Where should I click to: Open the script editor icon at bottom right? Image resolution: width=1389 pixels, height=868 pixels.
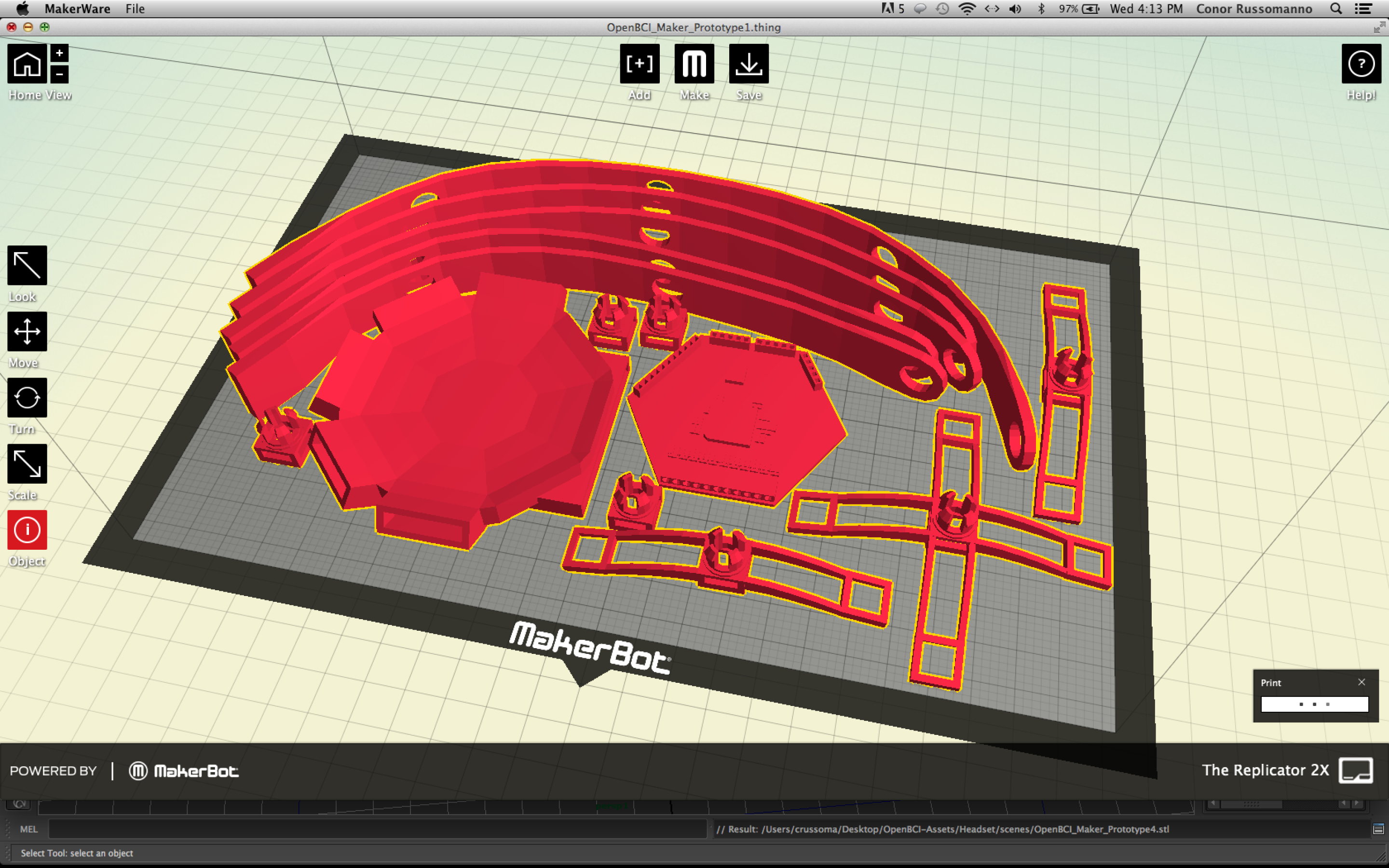pyautogui.click(x=1378, y=829)
